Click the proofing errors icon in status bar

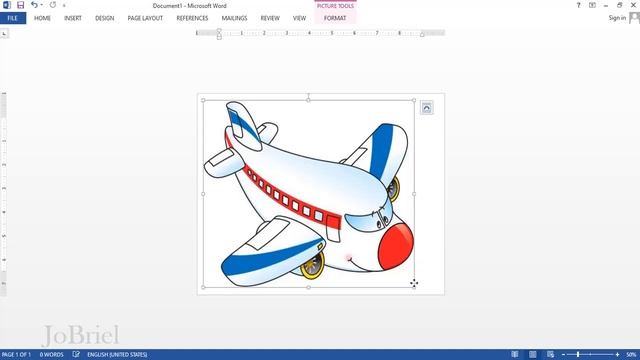[76, 354]
